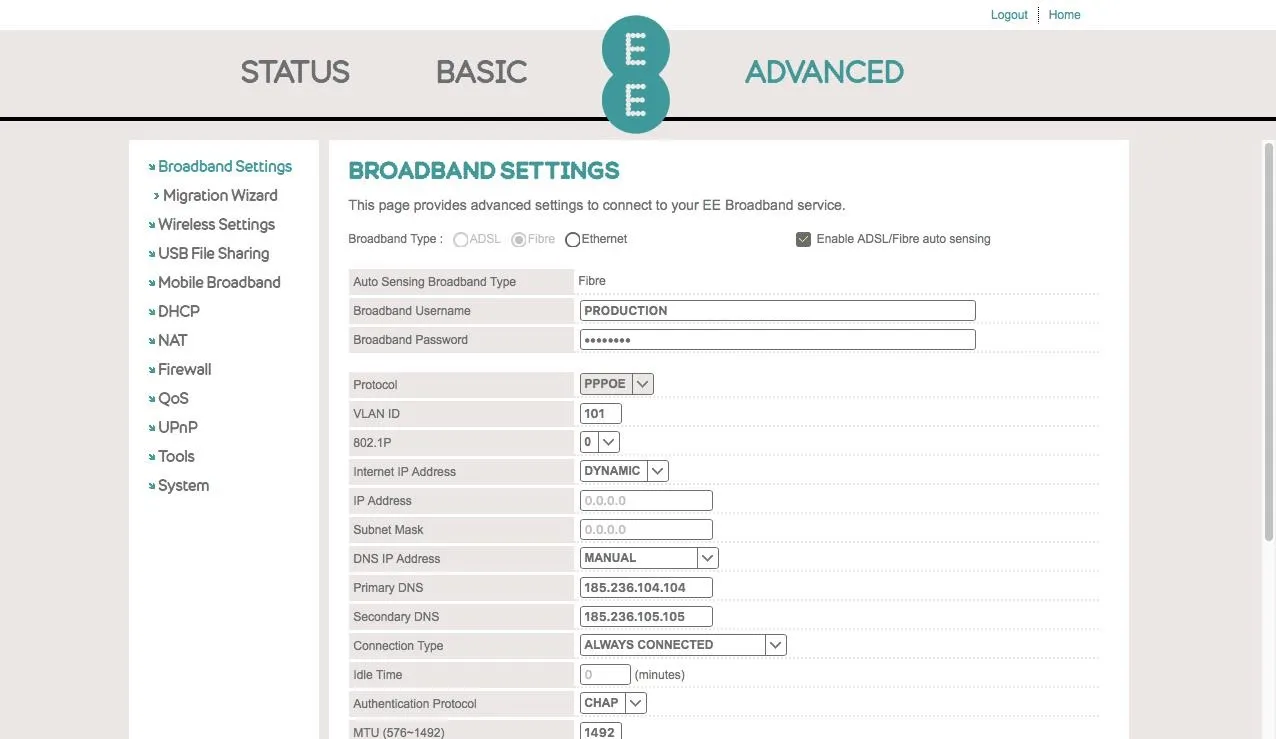Image resolution: width=1276 pixels, height=739 pixels.
Task: Open DHCP in the sidebar
Action: pyautogui.click(x=179, y=311)
